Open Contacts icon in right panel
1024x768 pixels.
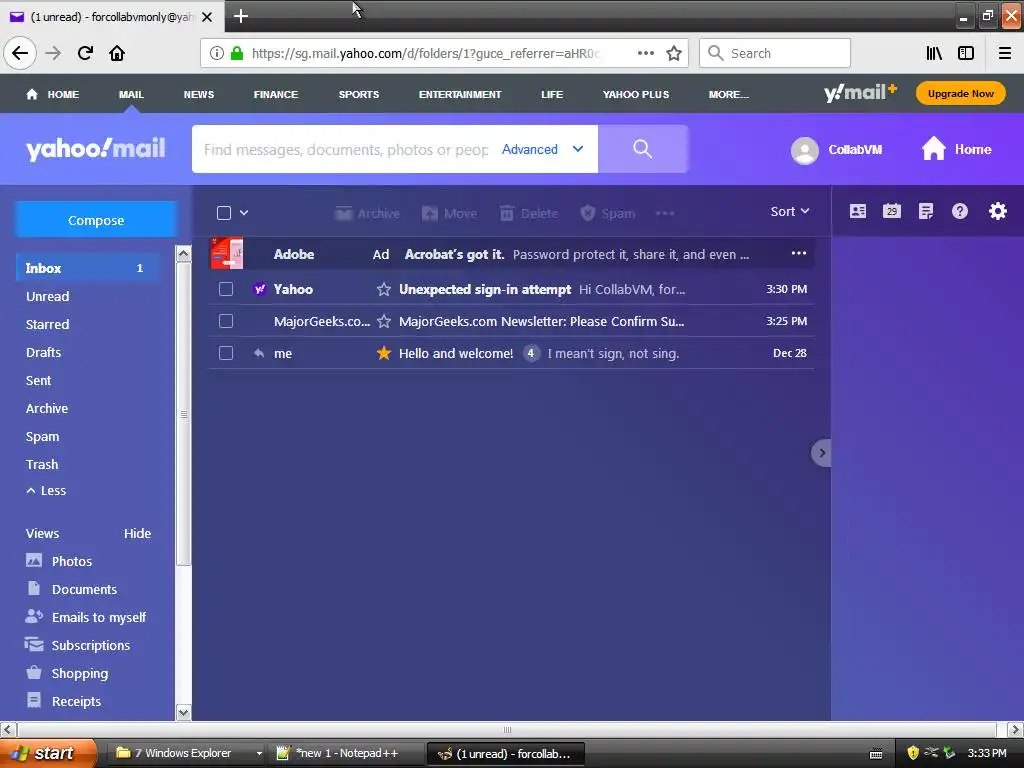point(857,211)
